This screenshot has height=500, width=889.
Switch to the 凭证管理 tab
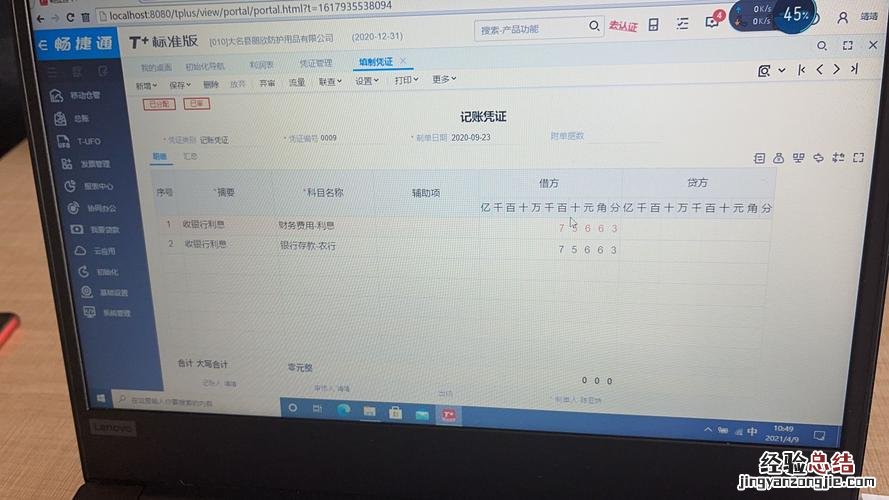click(316, 63)
